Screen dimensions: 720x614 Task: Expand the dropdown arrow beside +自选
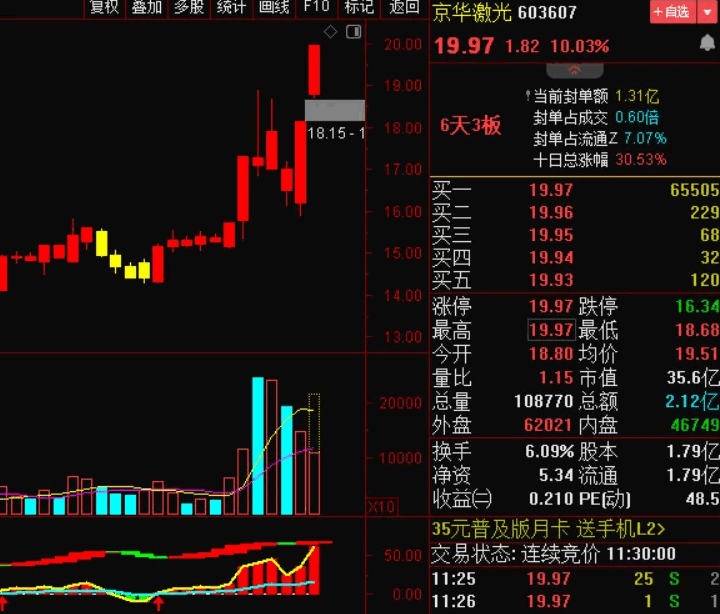[707, 11]
